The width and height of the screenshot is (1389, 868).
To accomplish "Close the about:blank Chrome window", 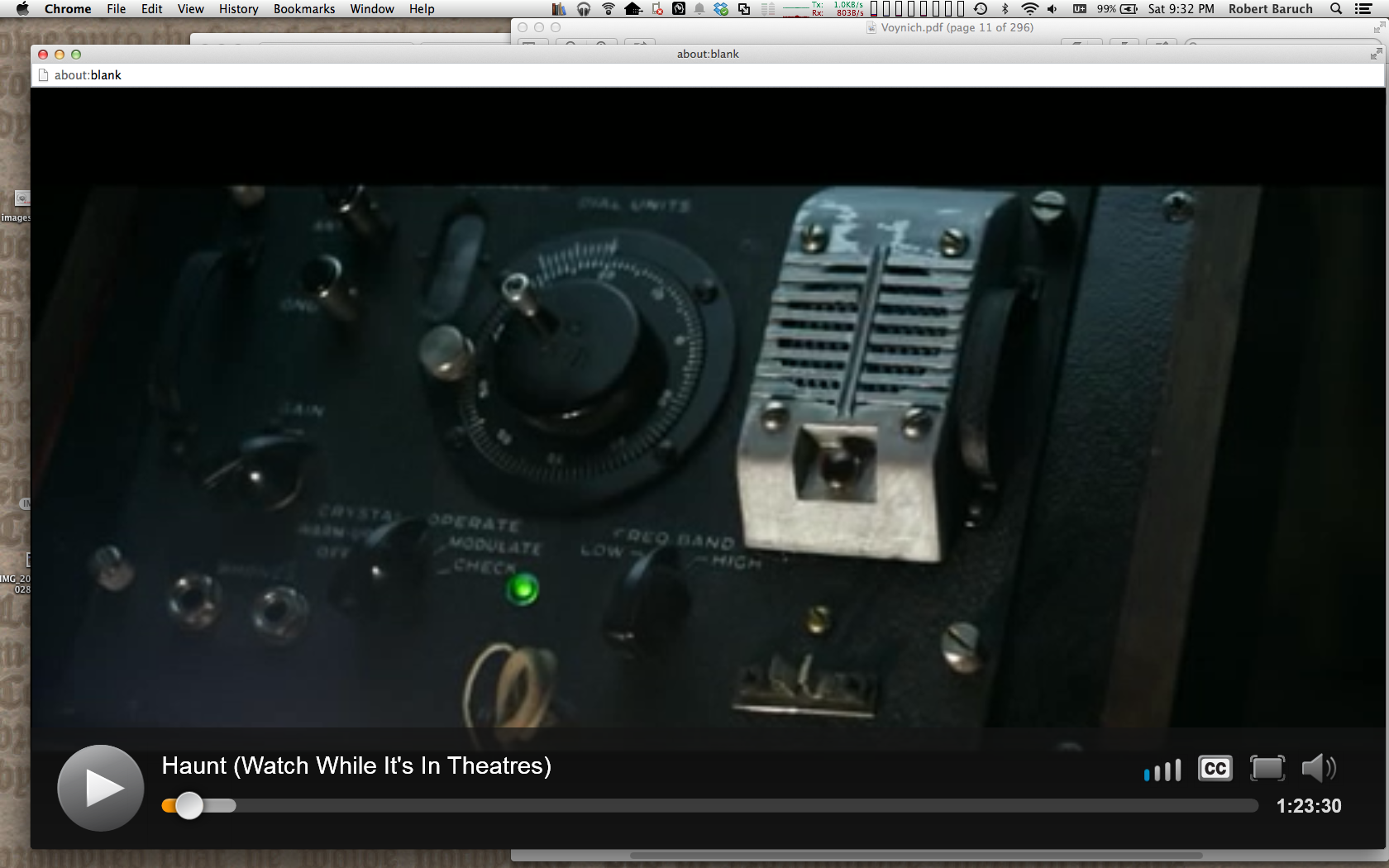I will (x=43, y=55).
